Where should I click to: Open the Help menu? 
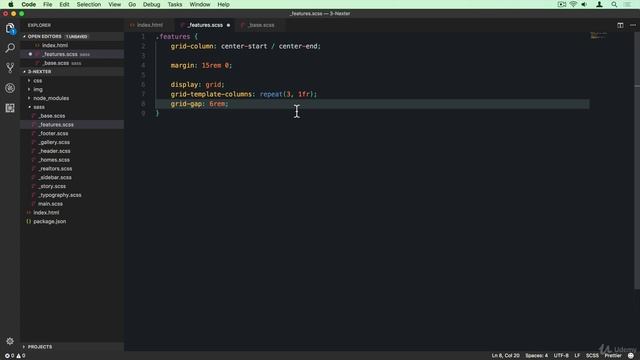(x=223, y=4)
